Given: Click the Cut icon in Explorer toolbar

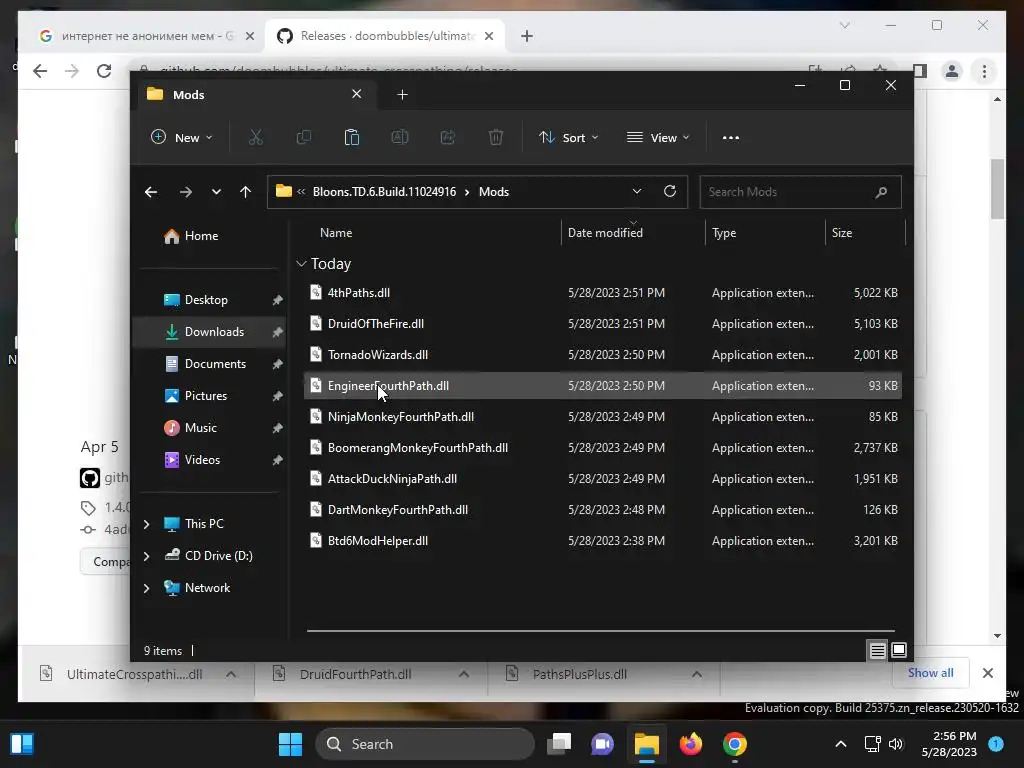Looking at the screenshot, I should coord(255,137).
